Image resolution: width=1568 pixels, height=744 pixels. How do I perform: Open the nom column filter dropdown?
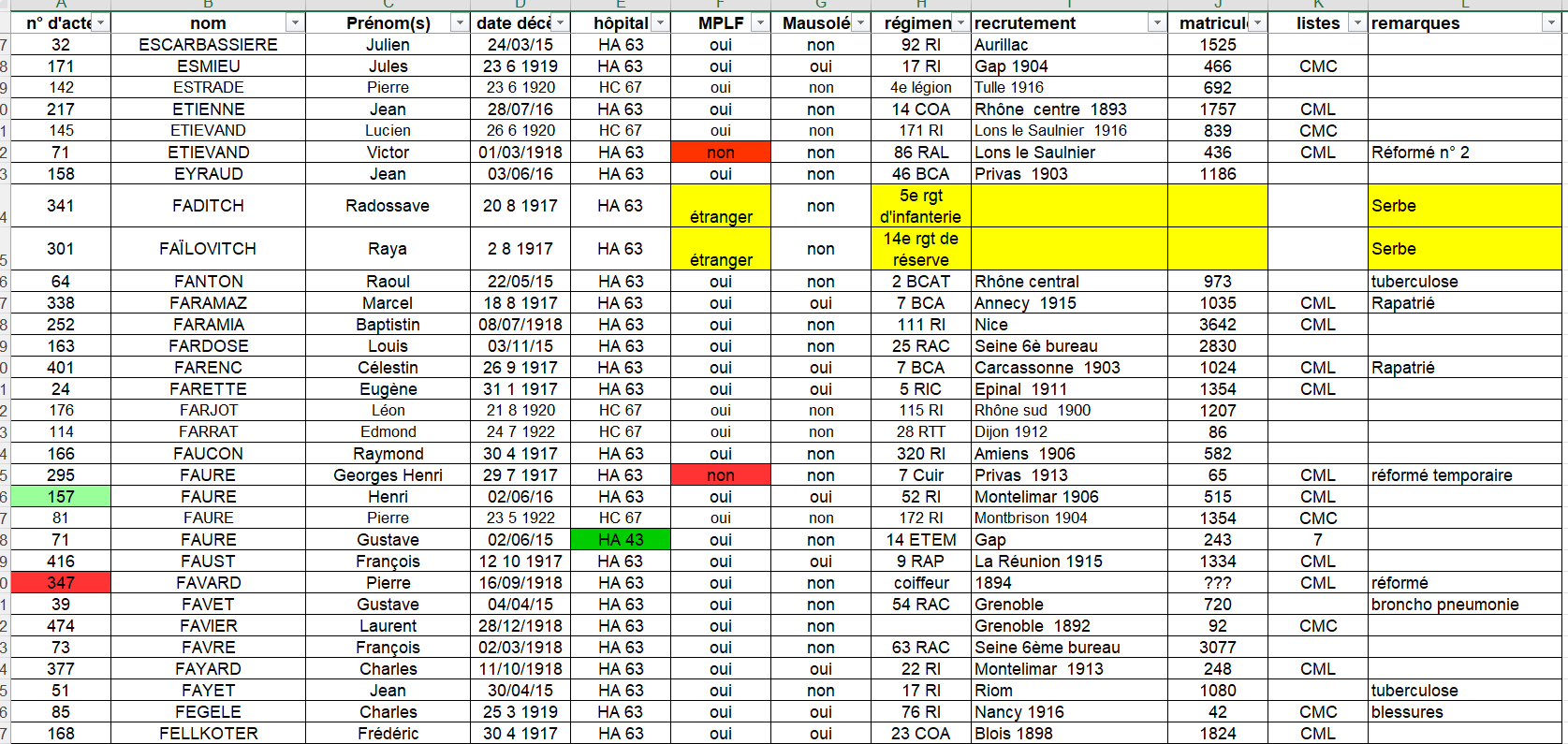pyautogui.click(x=296, y=23)
